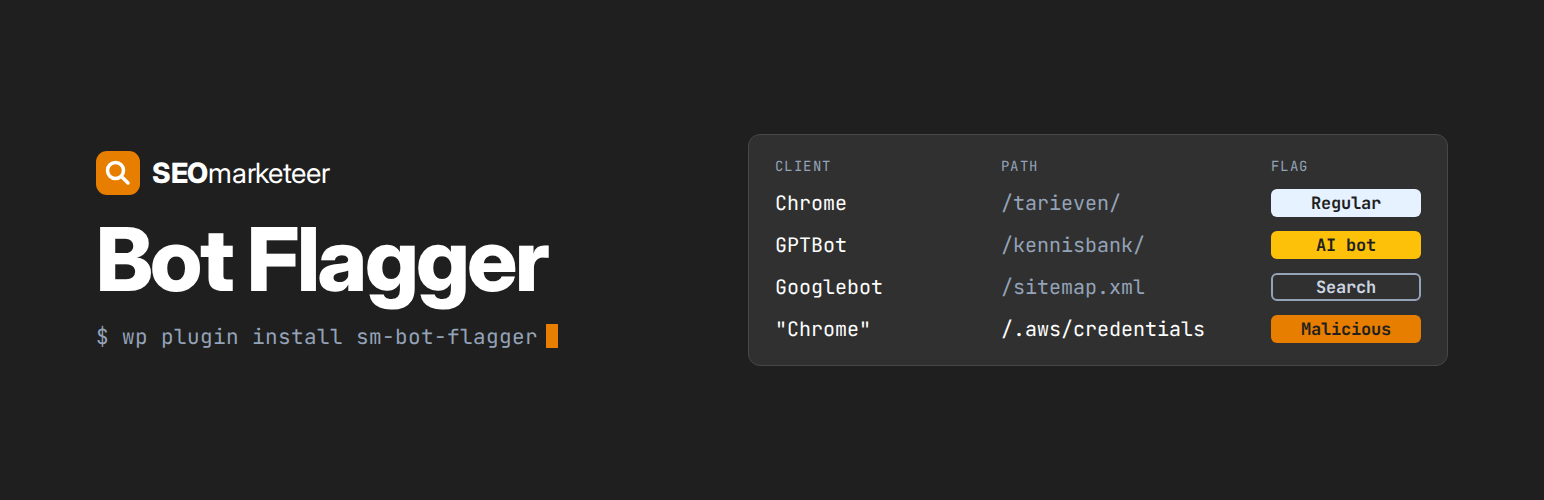This screenshot has height=500, width=1544.
Task: Click the orange magnifying glass logo icon
Action: (x=118, y=173)
